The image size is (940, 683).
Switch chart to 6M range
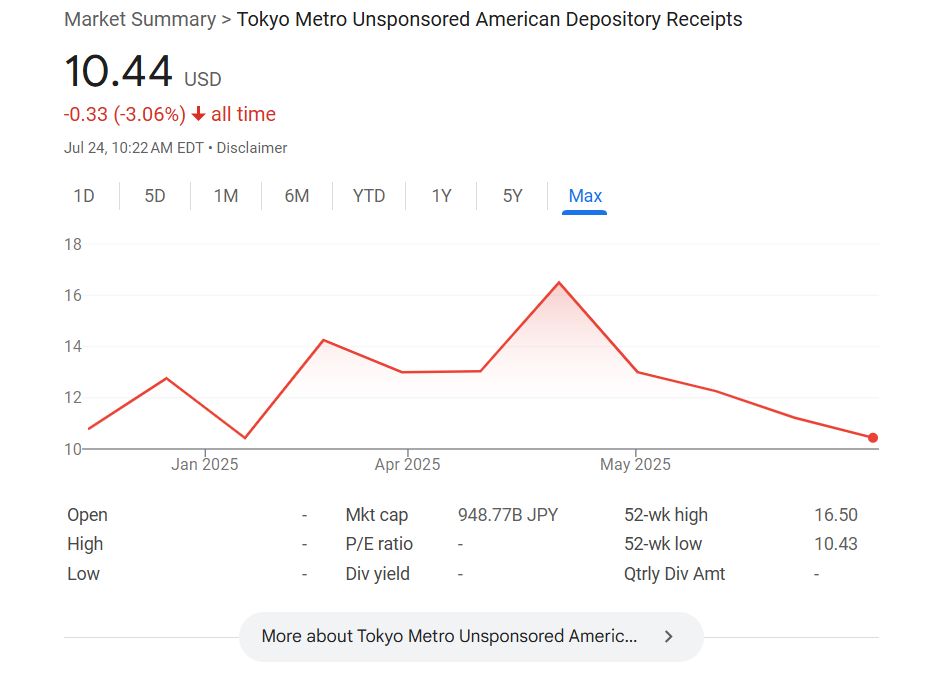click(x=297, y=196)
